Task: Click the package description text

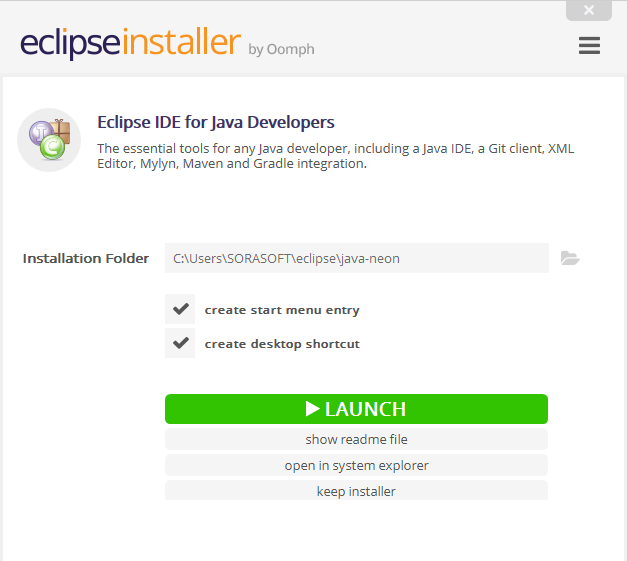Action: (x=336, y=156)
